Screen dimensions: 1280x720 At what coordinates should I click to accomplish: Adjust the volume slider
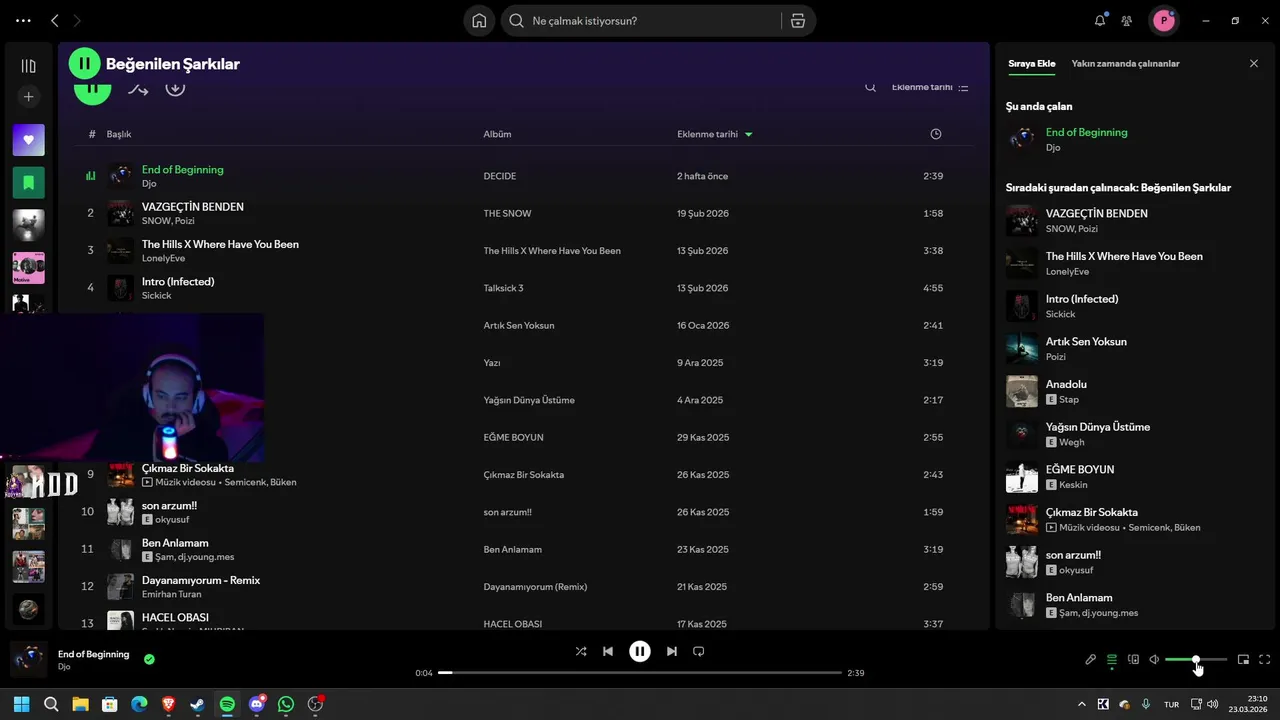coord(1196,660)
